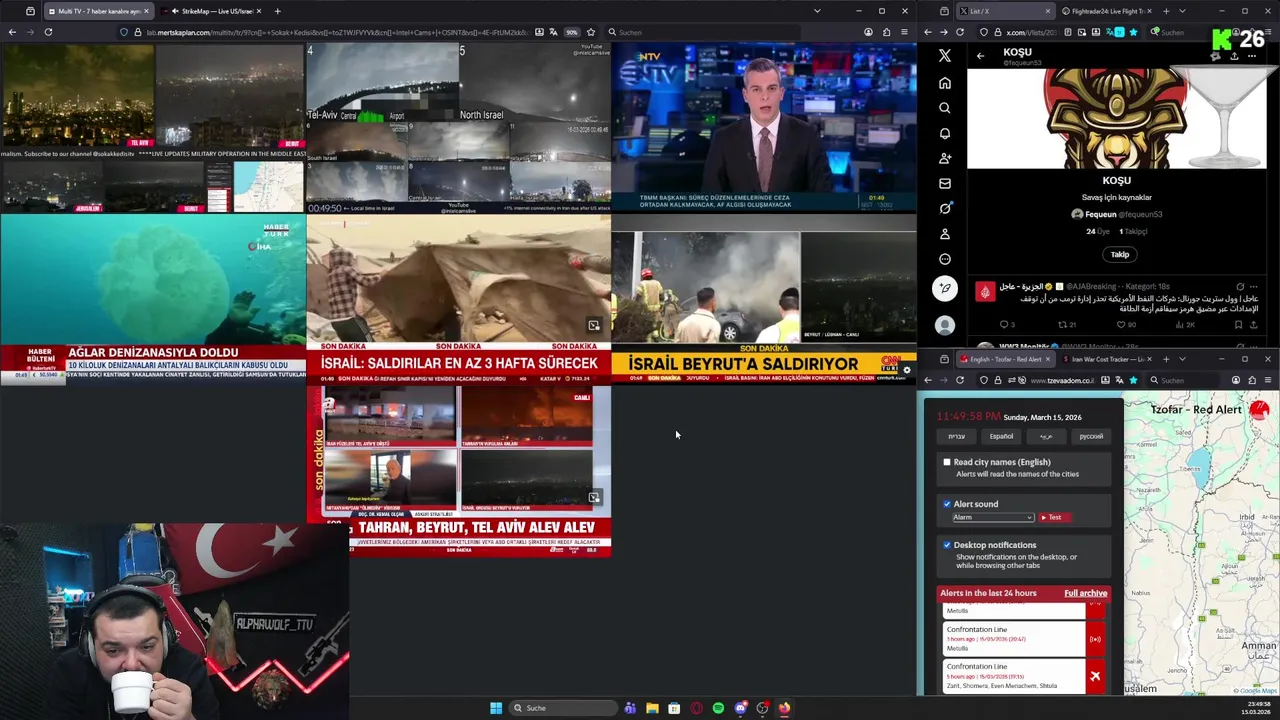Bookmark the AJABreaking post
Viewport: 1280px width, 720px height.
coord(1238,325)
